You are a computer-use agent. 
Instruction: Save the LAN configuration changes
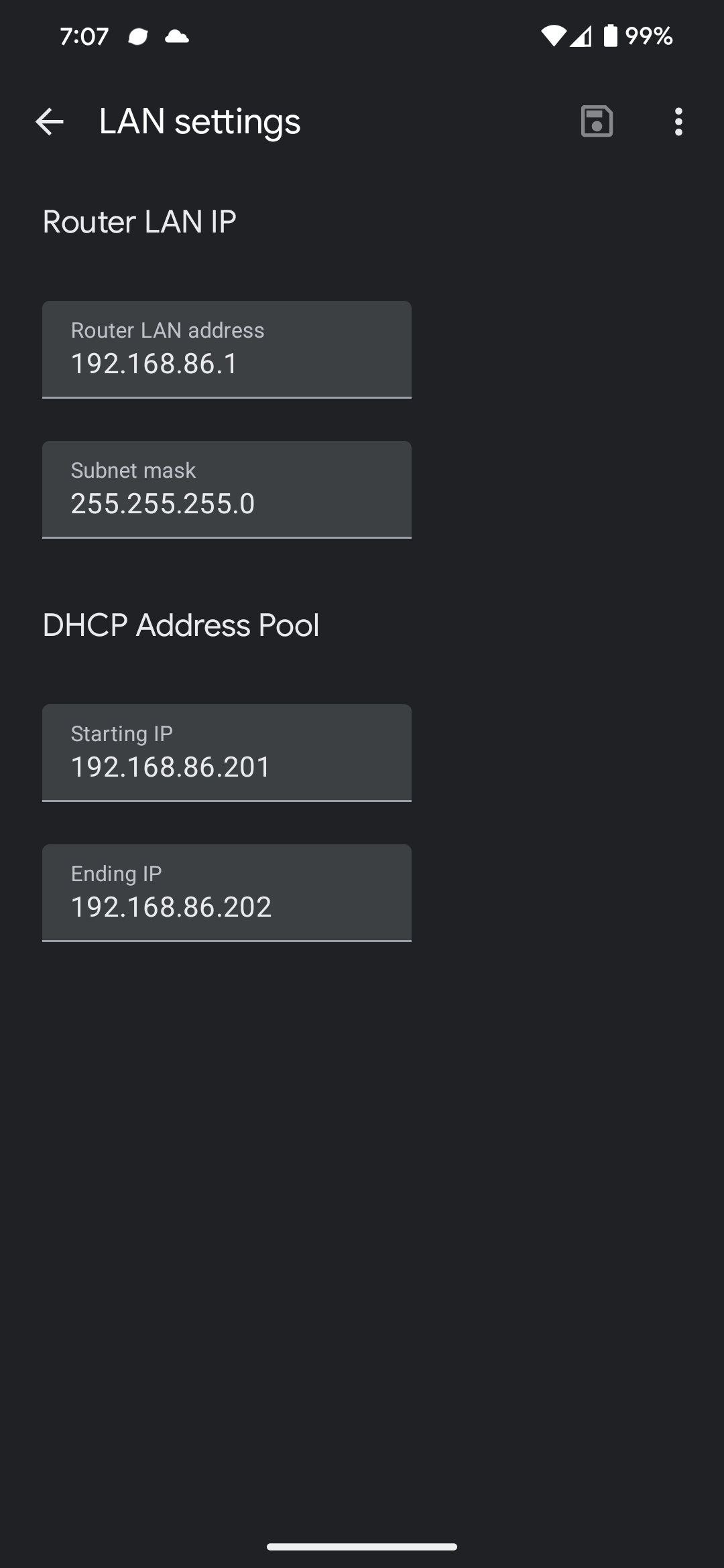(595, 121)
